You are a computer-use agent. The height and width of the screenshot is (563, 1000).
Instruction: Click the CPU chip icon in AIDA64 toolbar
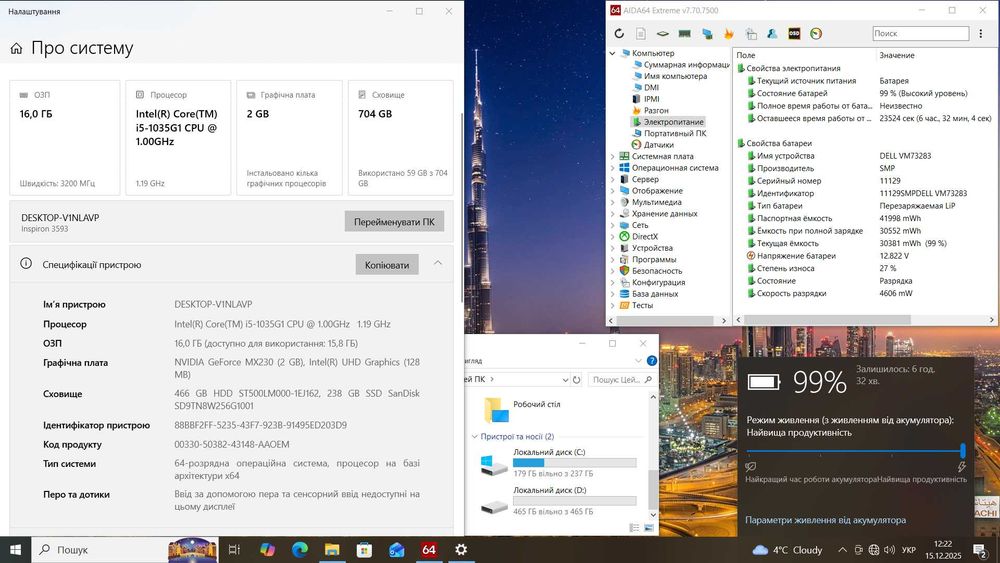[663, 34]
